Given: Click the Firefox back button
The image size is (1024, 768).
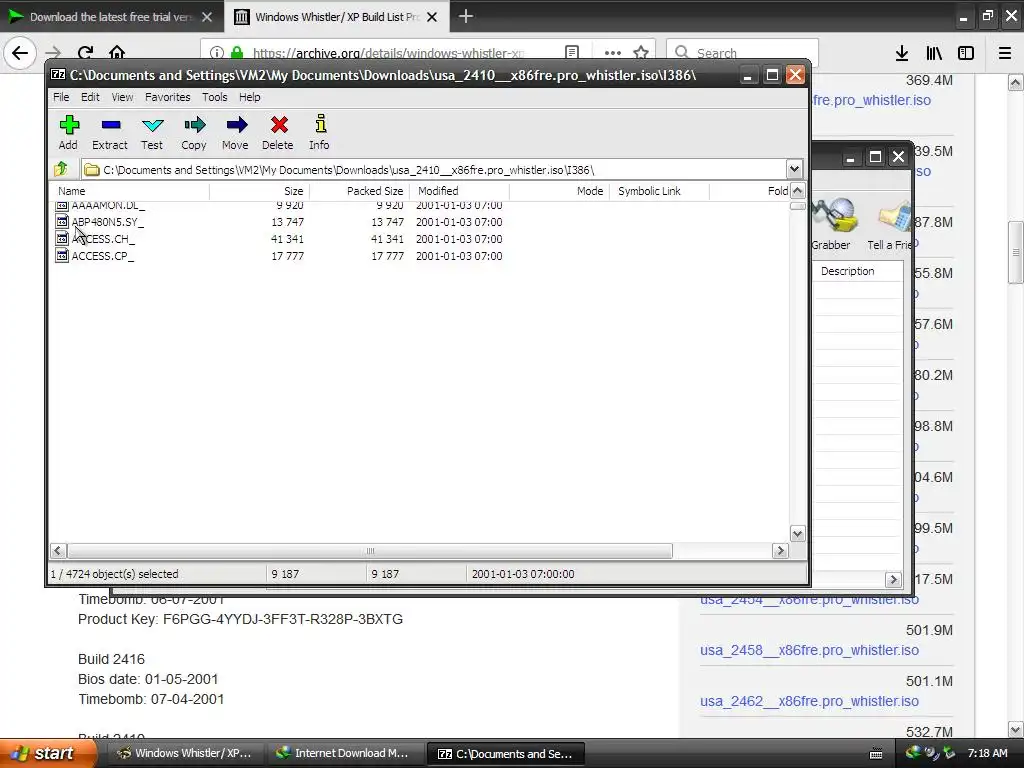Looking at the screenshot, I should click(20, 53).
